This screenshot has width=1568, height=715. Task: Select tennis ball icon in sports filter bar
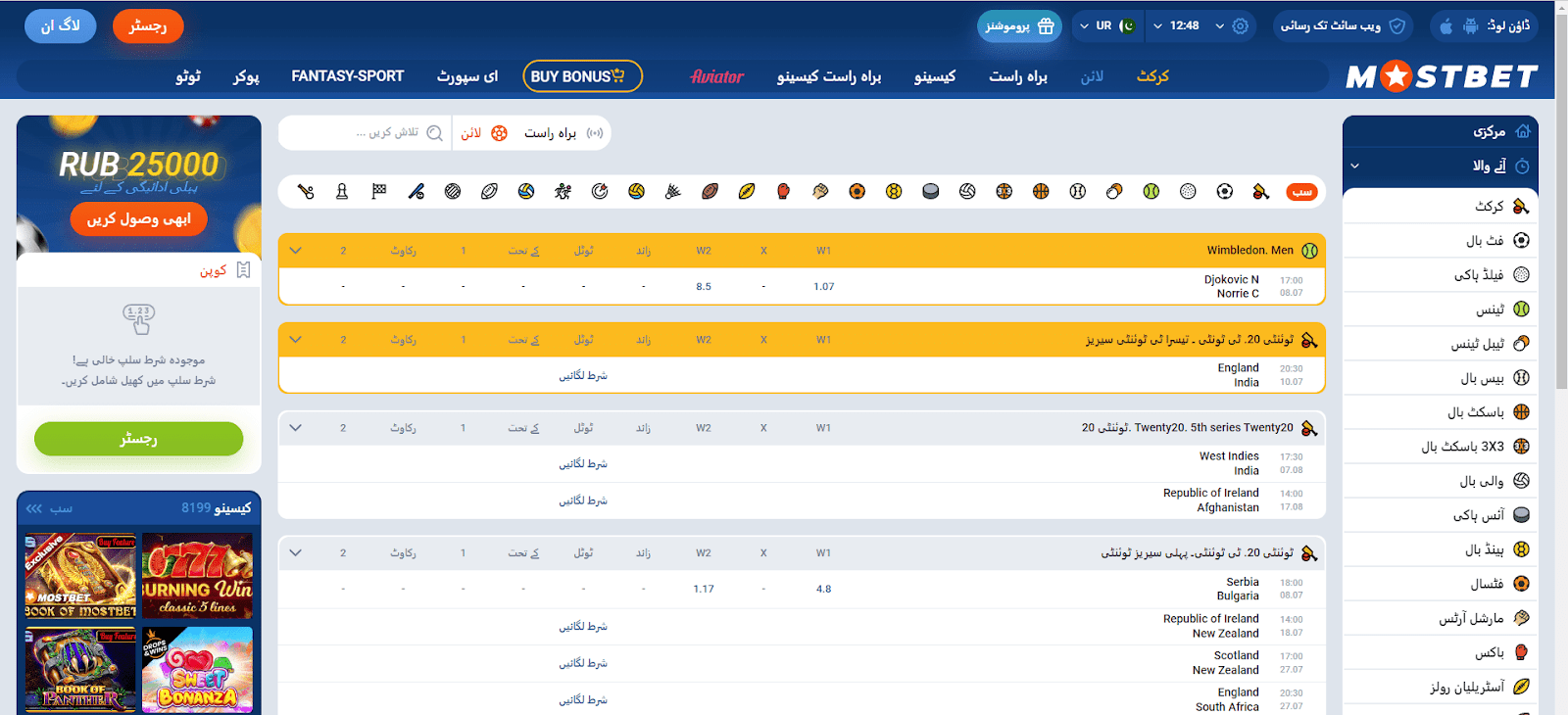[x=1151, y=192]
